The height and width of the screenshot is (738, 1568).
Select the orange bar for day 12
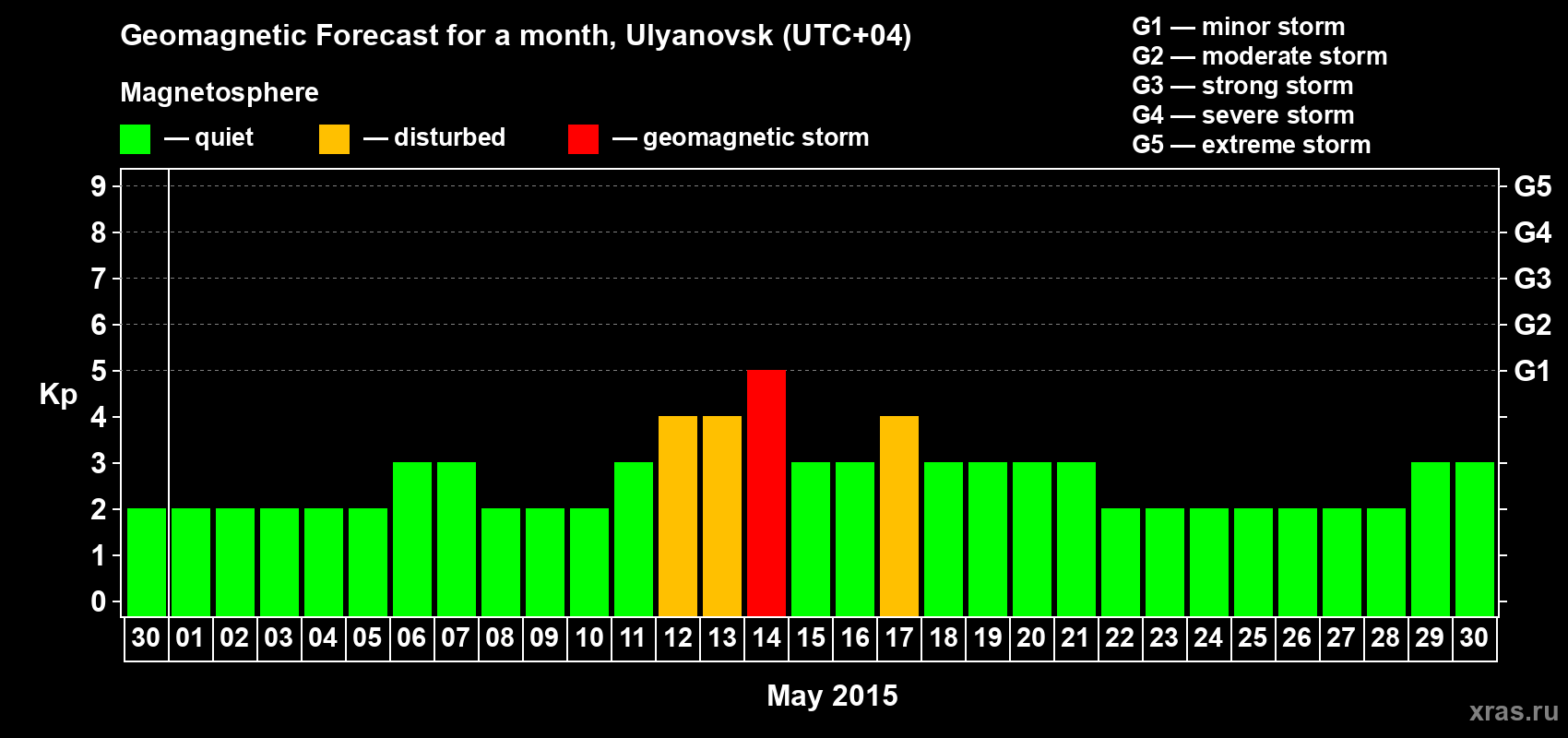click(x=678, y=516)
